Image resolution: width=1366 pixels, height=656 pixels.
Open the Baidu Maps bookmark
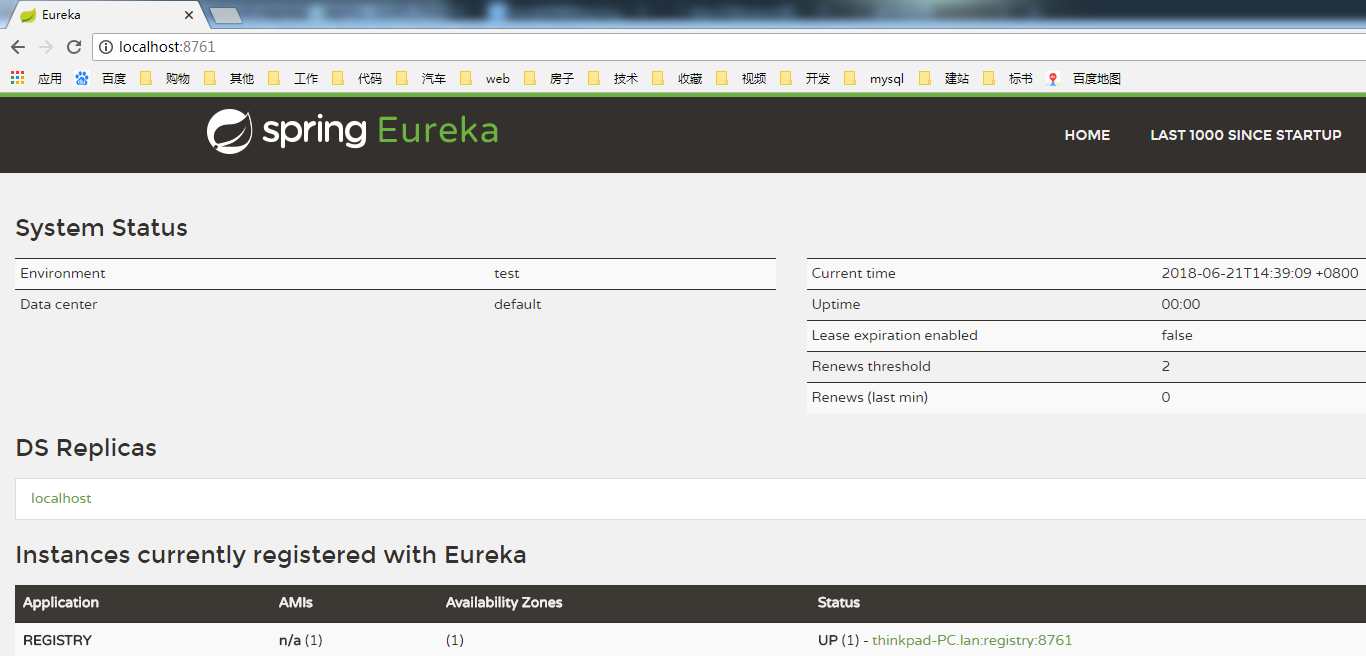(1085, 78)
